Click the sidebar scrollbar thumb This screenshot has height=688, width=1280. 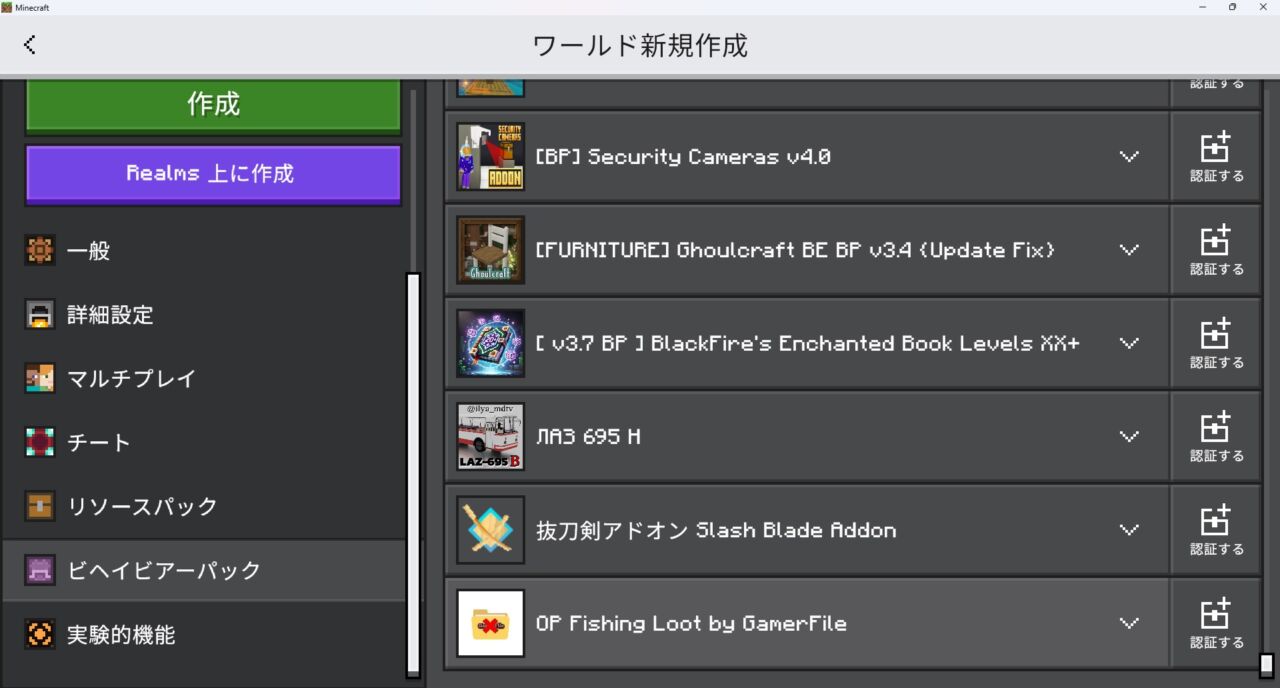coord(413,475)
